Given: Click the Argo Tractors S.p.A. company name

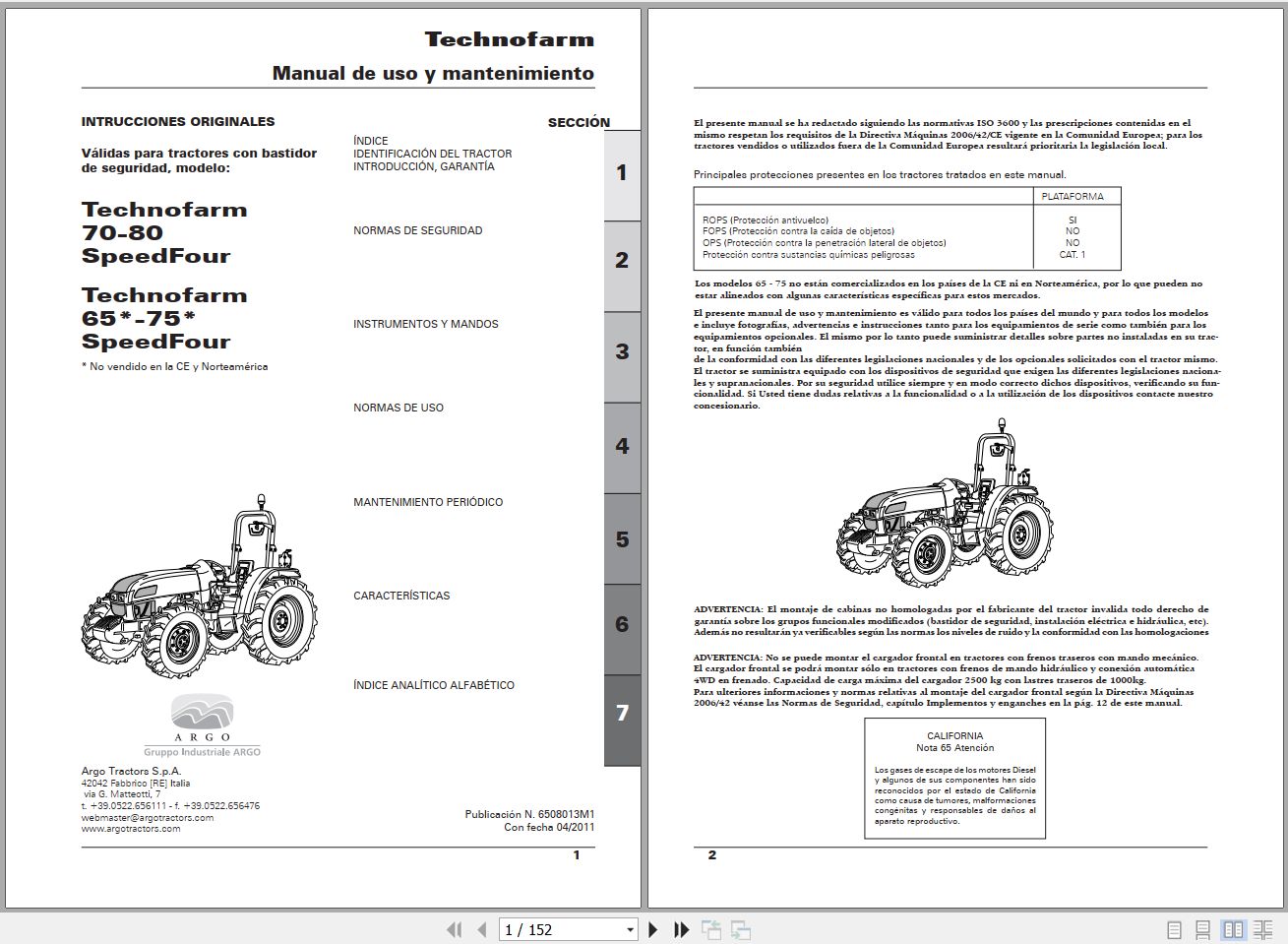Looking at the screenshot, I should (x=131, y=771).
